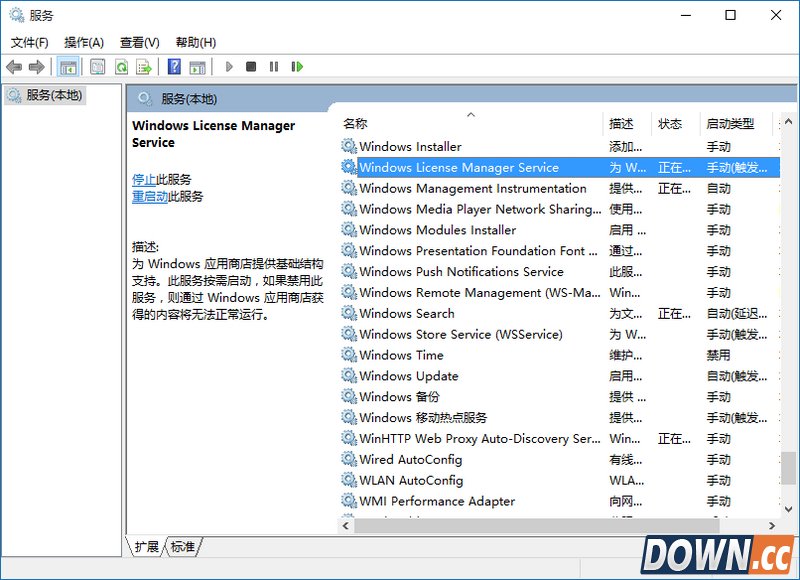Refresh the service list
This screenshot has width=800, height=580.
(x=123, y=67)
